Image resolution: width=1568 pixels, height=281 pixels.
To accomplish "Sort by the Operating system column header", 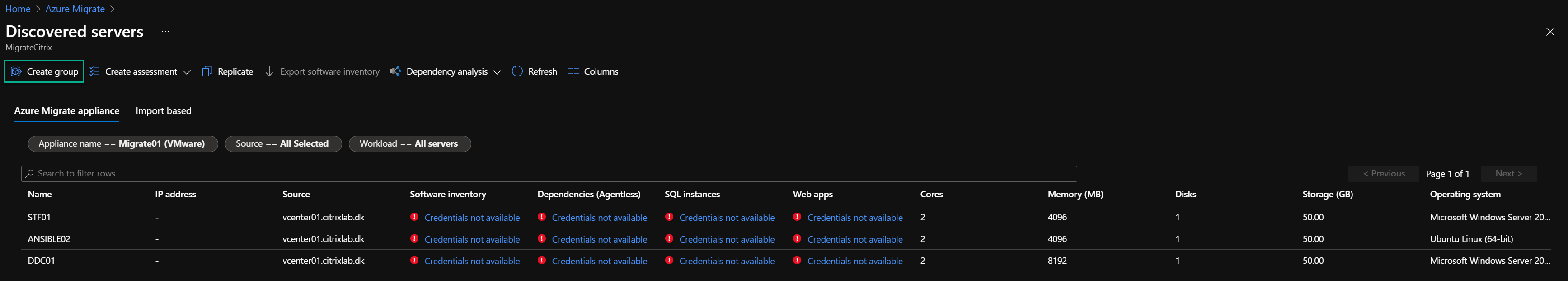I will point(1465,195).
